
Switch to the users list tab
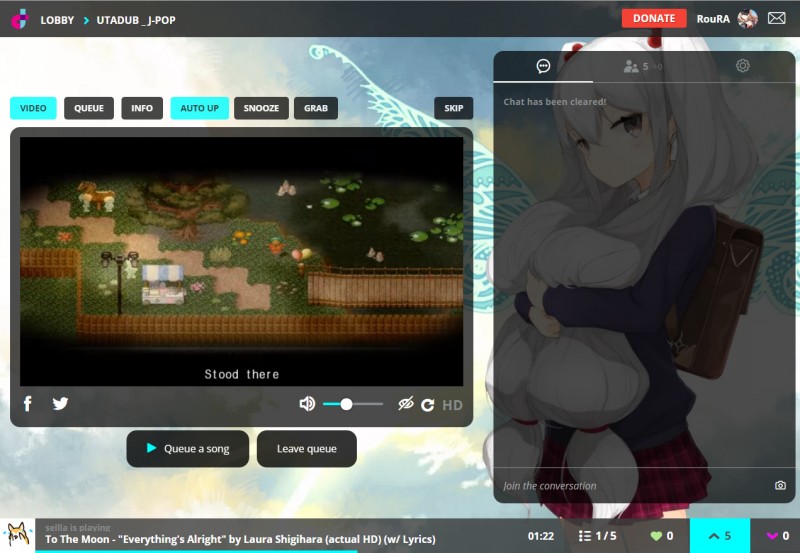click(x=642, y=67)
